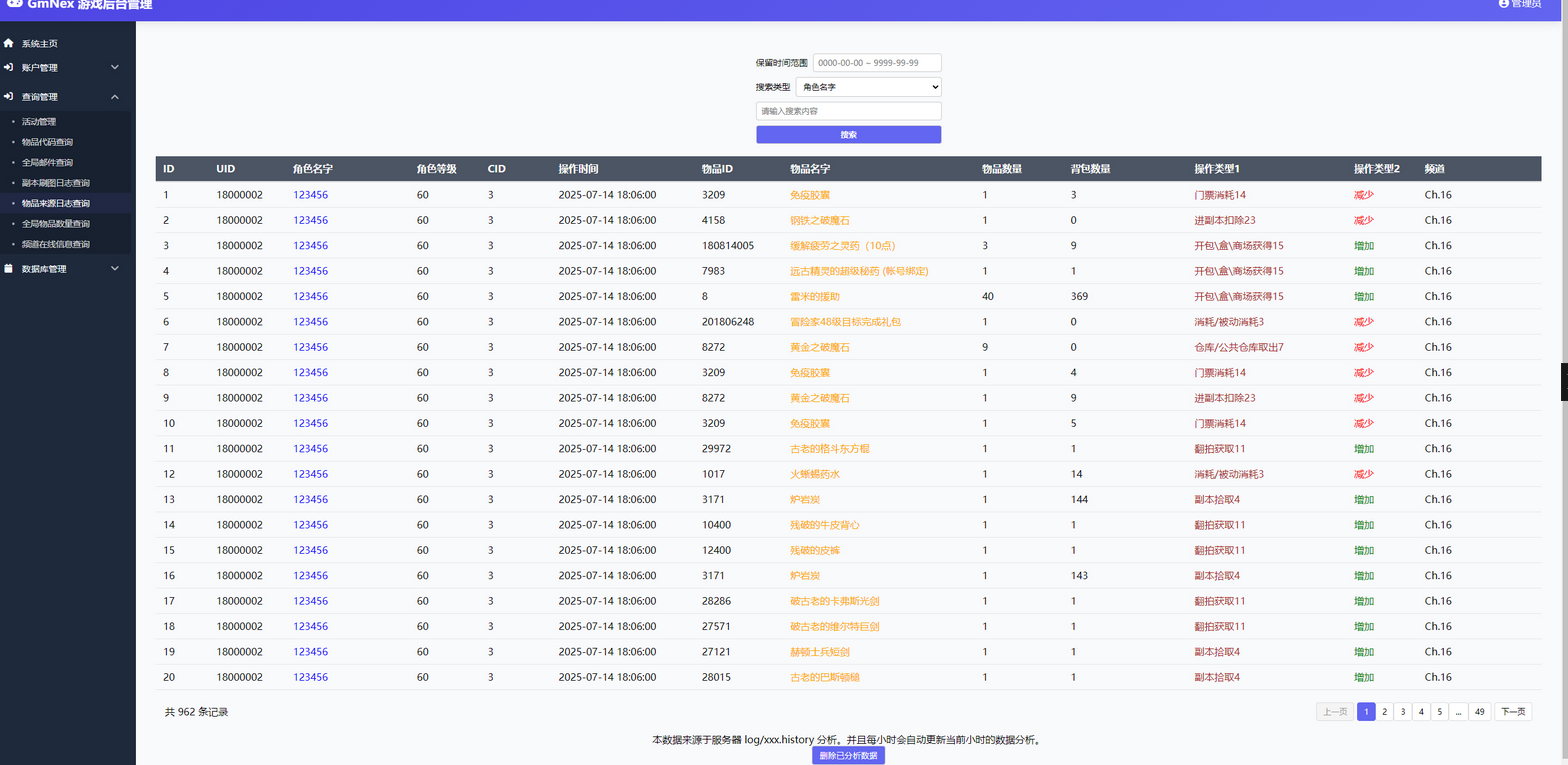1568x765 pixels.
Task: Open 频道在线信息查询 menu item
Action: point(55,244)
